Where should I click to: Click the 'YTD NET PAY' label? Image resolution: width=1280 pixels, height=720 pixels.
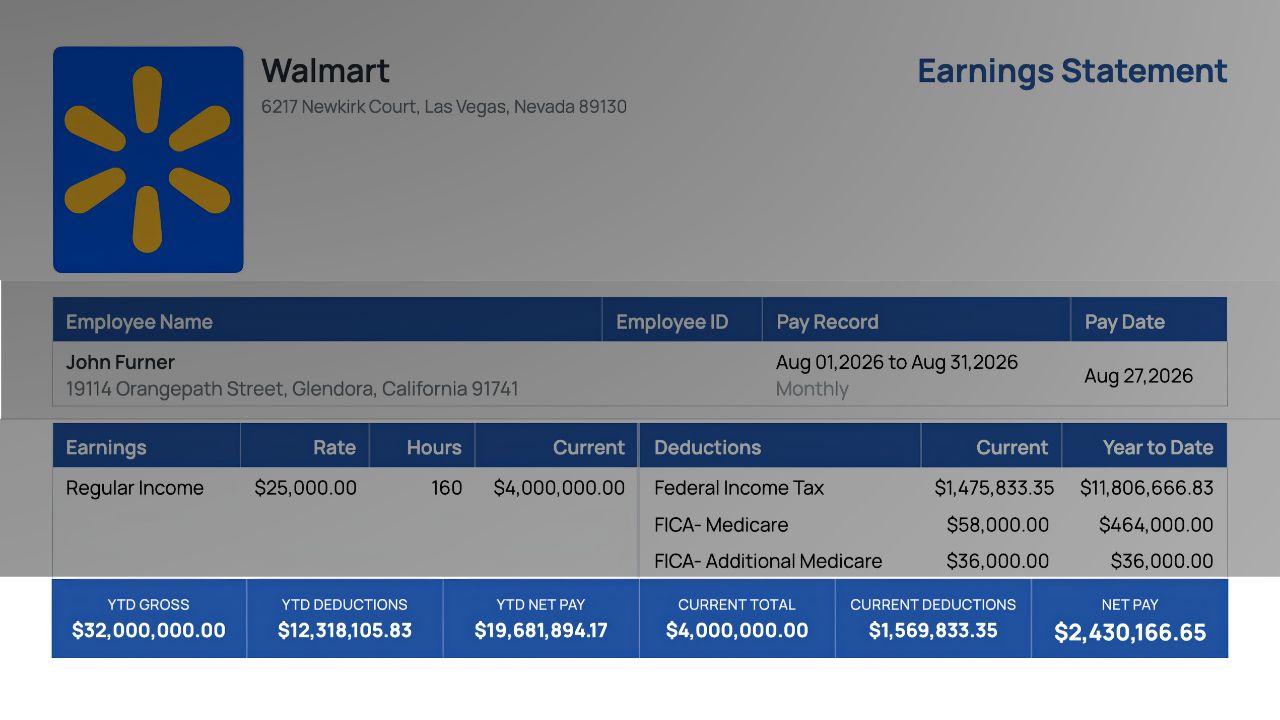(541, 605)
